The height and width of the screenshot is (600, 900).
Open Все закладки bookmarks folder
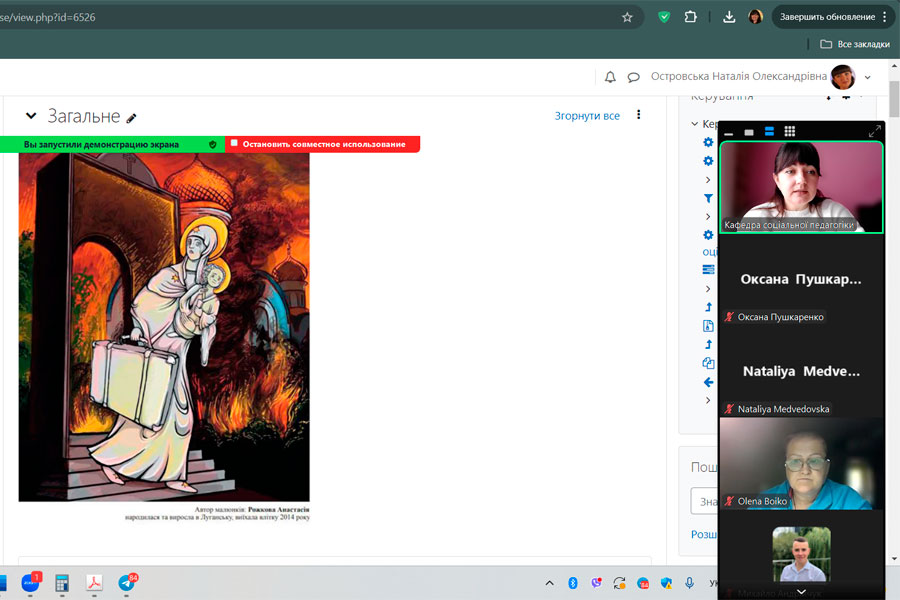pos(854,44)
